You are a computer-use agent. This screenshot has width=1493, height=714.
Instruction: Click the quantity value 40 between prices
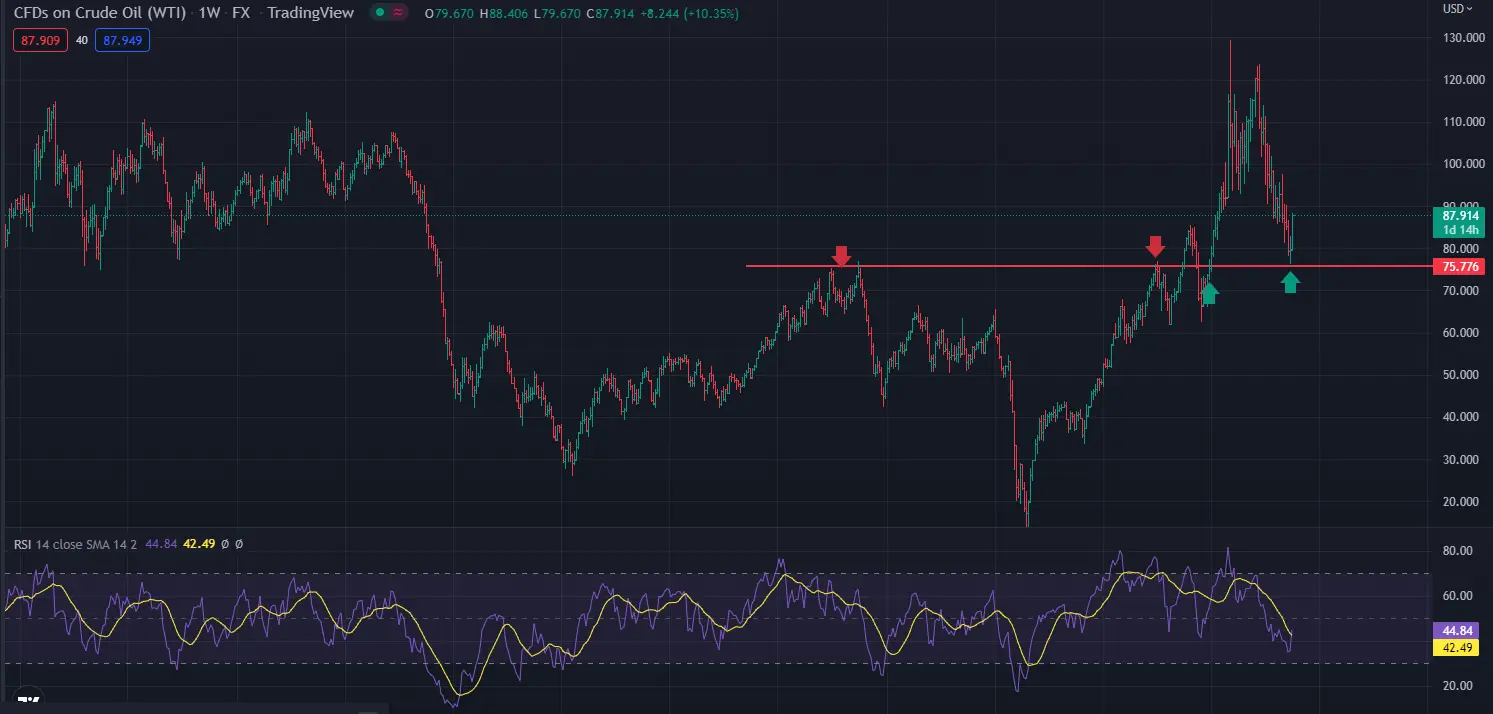[x=82, y=41]
